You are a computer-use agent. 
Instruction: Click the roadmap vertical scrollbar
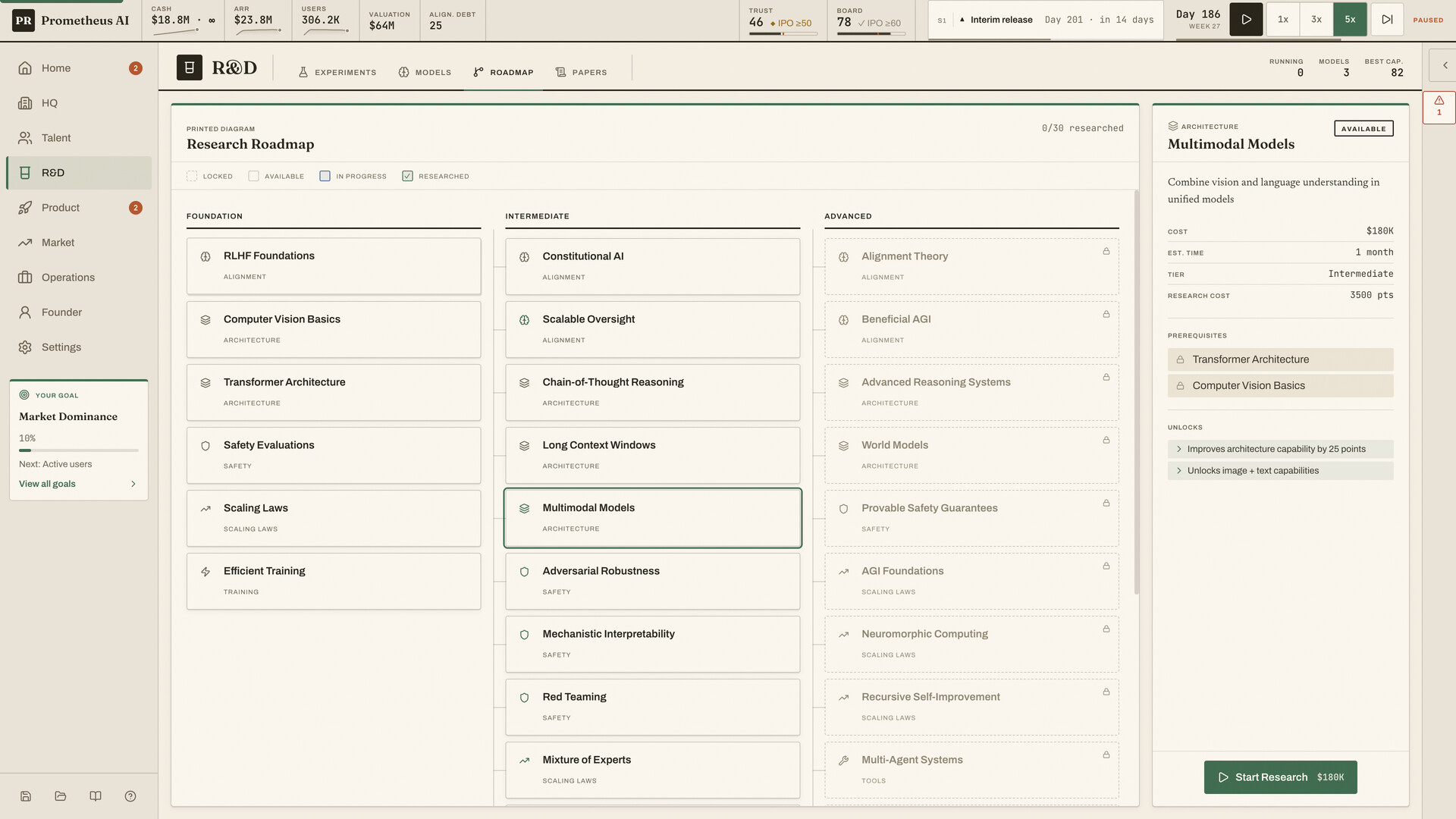click(1136, 392)
